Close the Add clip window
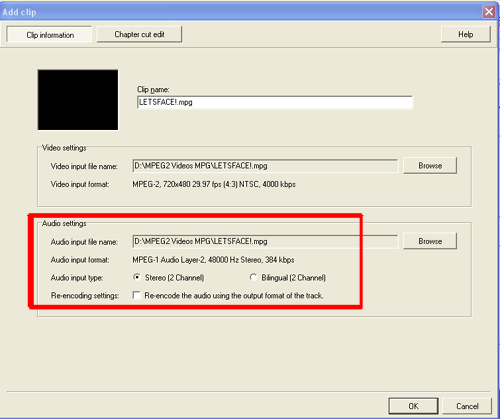Screen dimensions: 500x419 [489, 12]
